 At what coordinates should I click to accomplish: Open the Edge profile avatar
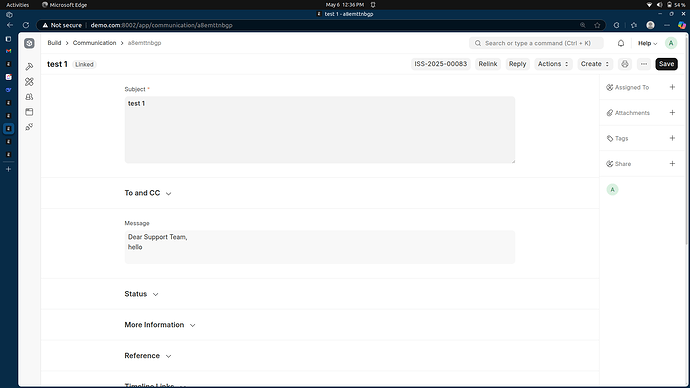(x=650, y=25)
